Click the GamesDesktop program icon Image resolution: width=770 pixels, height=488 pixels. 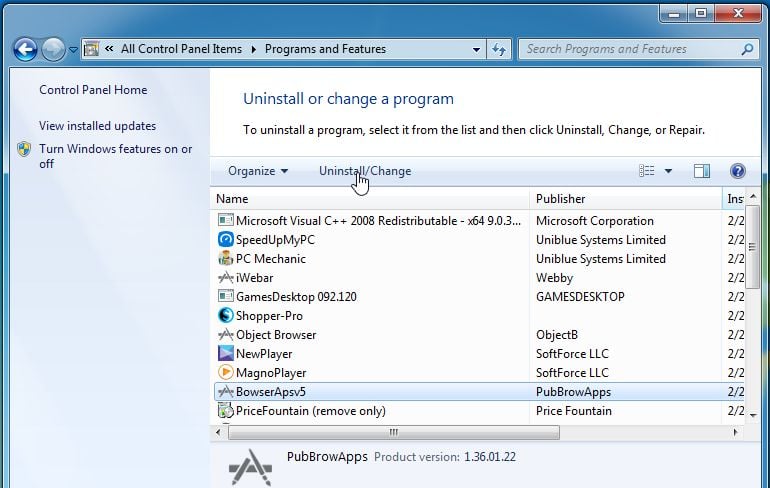225,297
